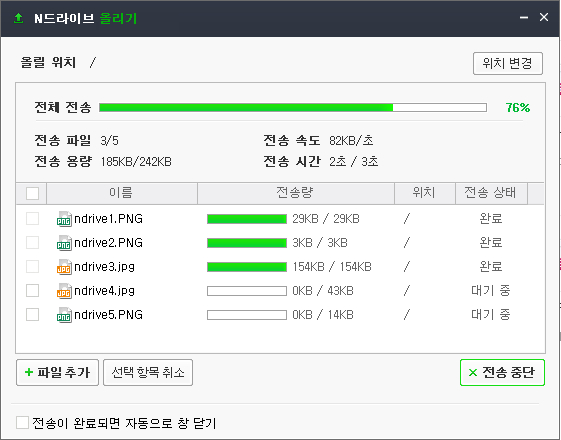Viewport: 561px width, 440px height.
Task: Click the ndrive4.jpg empty progress bar
Action: click(x=247, y=291)
